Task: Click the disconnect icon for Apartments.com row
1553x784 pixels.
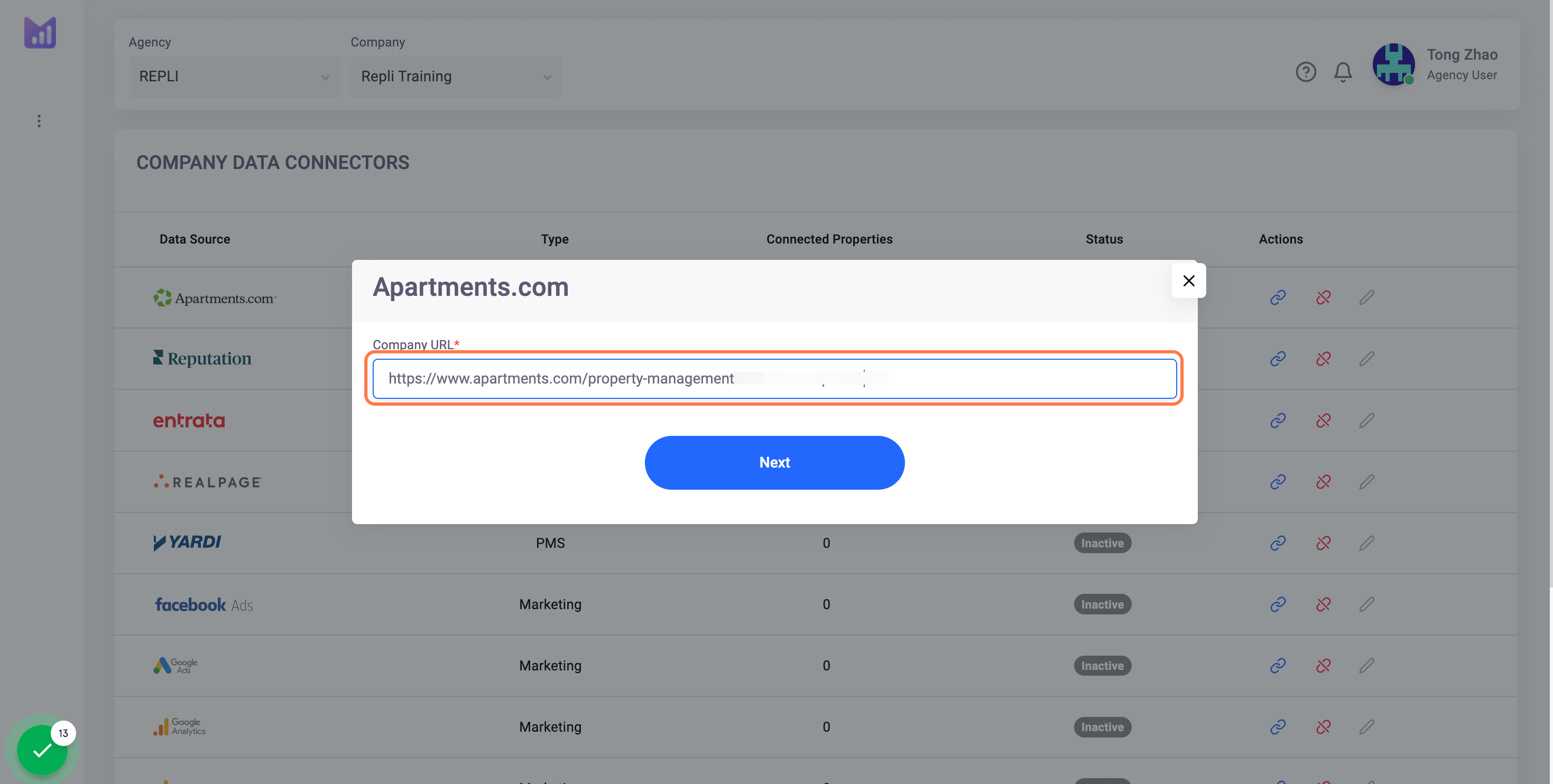Action: 1323,297
